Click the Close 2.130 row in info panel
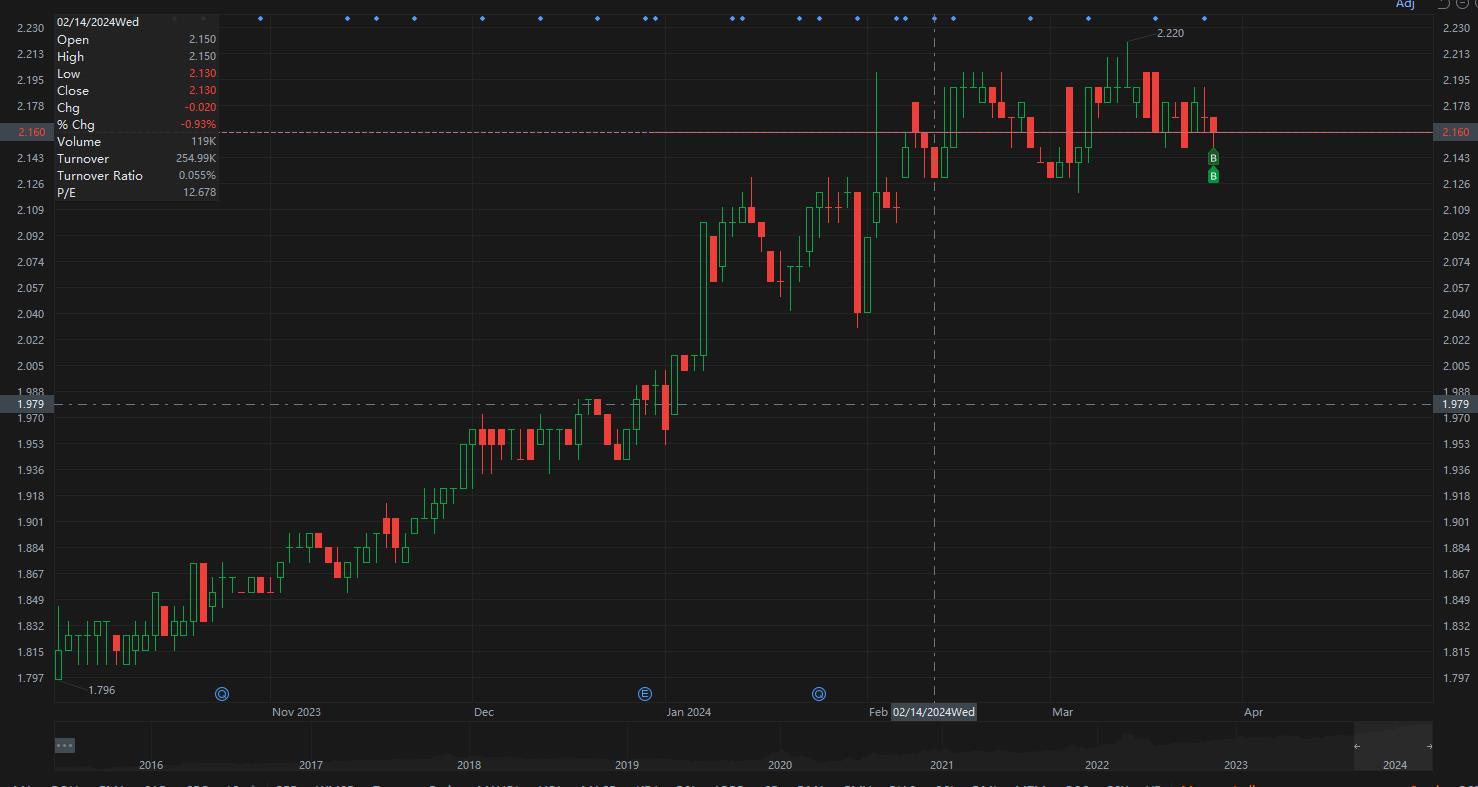The image size is (1478, 787). pyautogui.click(x=137, y=90)
